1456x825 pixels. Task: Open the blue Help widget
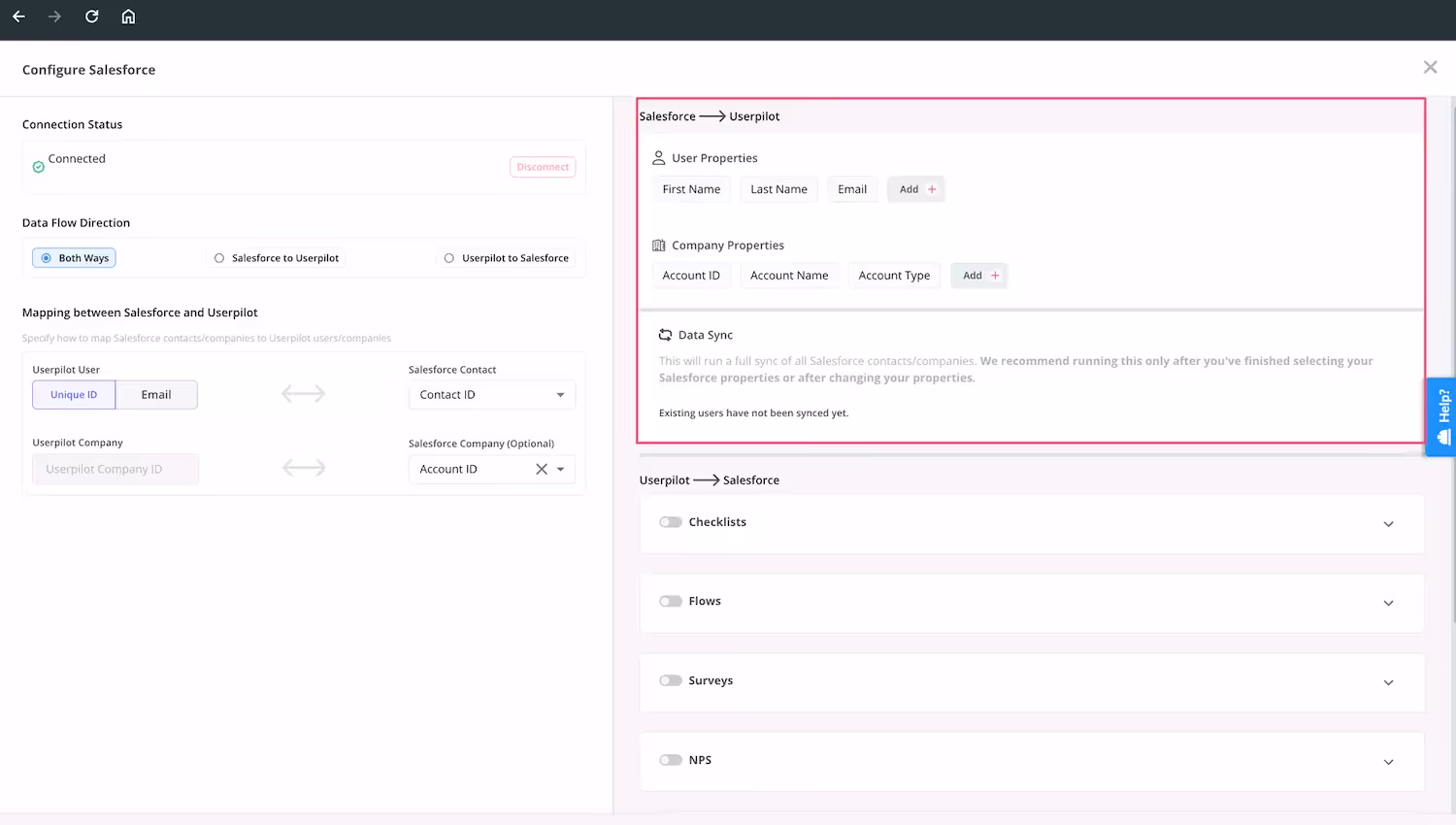pyautogui.click(x=1441, y=417)
